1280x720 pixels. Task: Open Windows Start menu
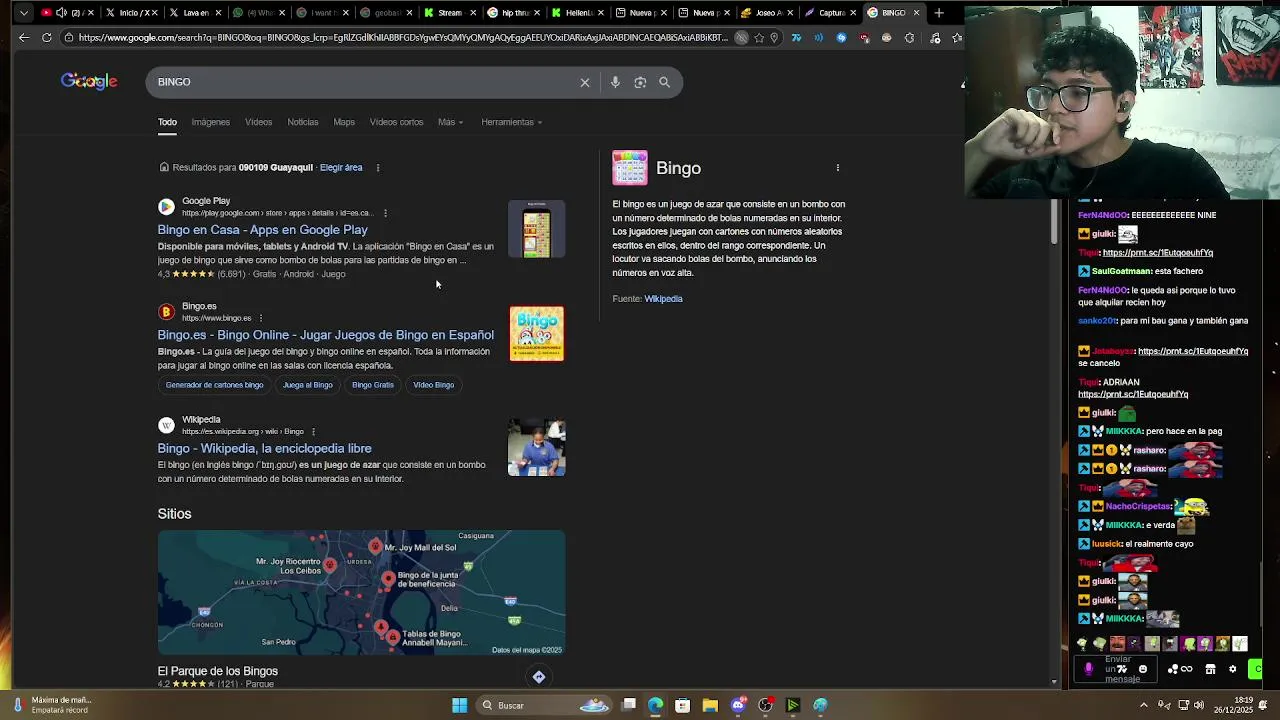[x=459, y=705]
